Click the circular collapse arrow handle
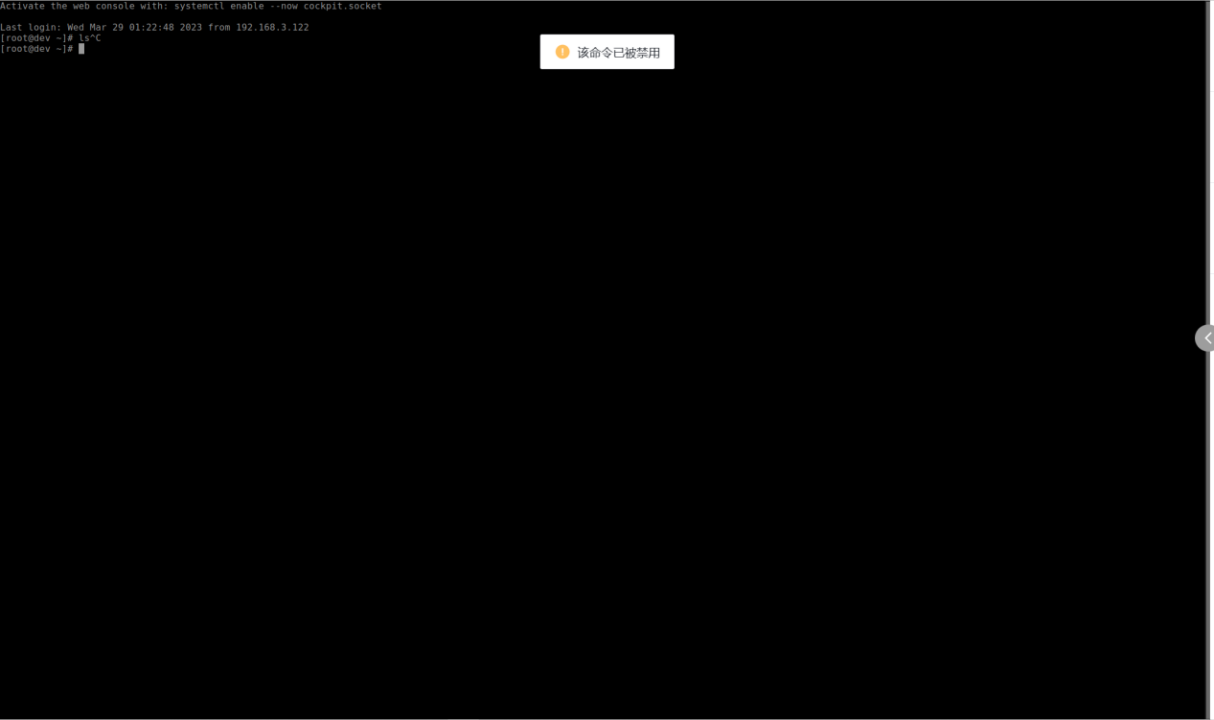Image resolution: width=1214 pixels, height=720 pixels. [x=1206, y=337]
